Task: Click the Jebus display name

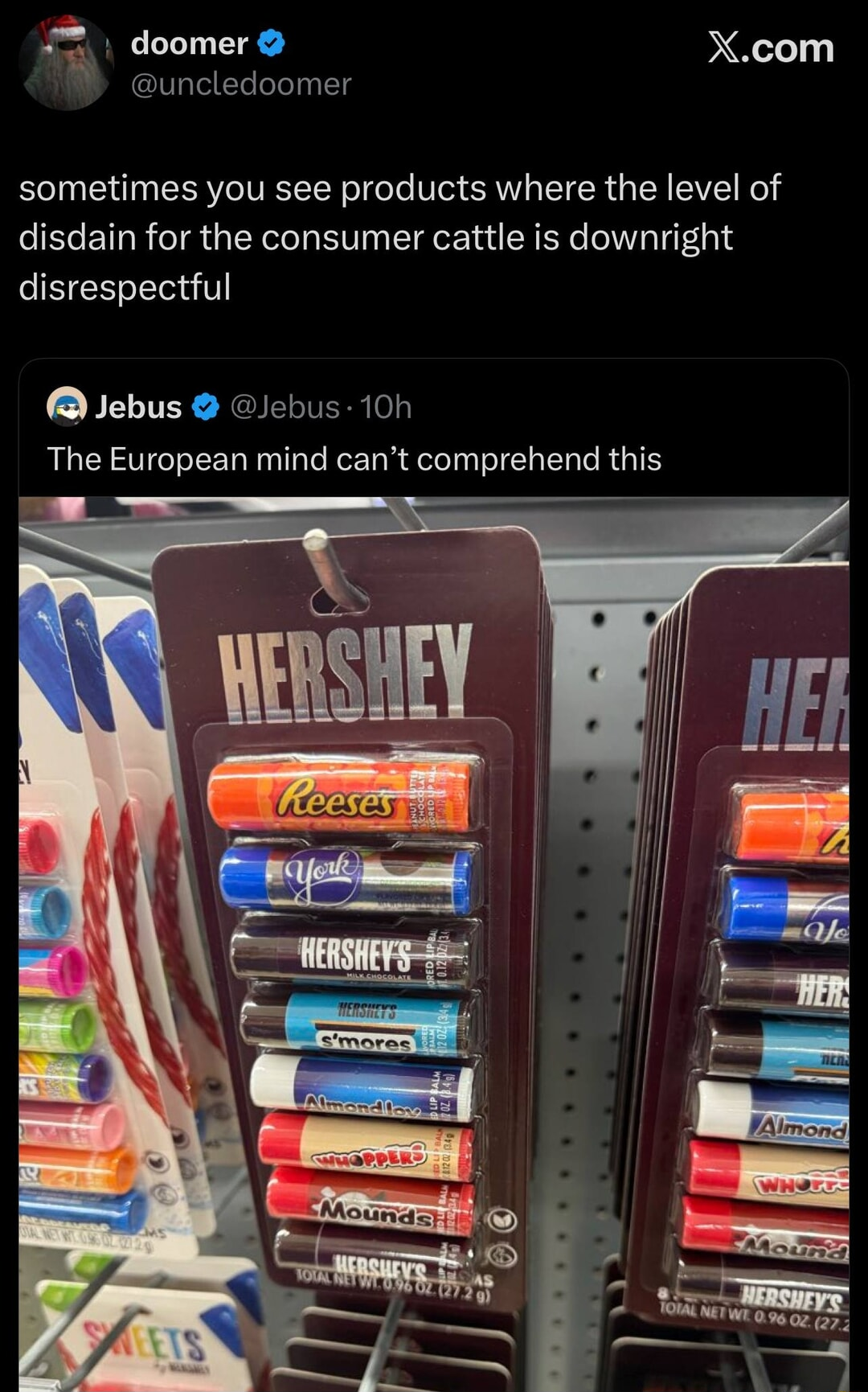Action: click(138, 407)
